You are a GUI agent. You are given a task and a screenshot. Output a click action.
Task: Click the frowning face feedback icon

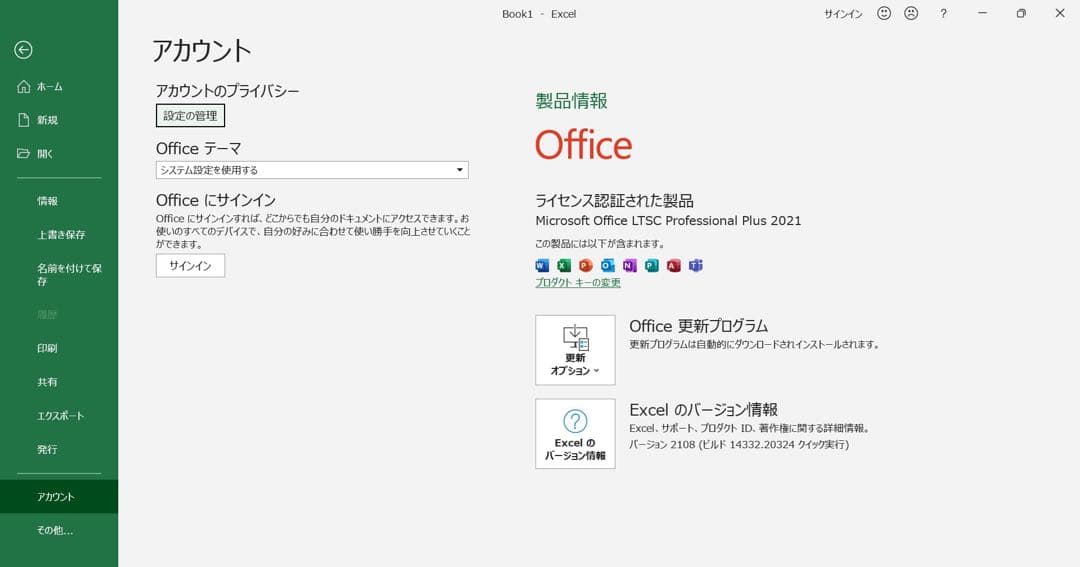click(x=911, y=14)
